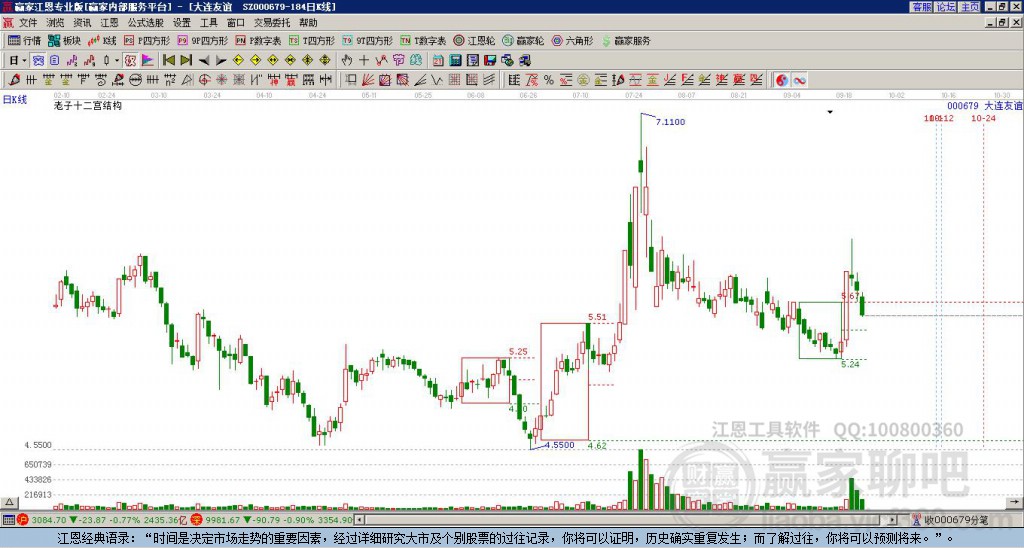
Task: Open the 六角形 hexagon tool
Action: click(572, 40)
